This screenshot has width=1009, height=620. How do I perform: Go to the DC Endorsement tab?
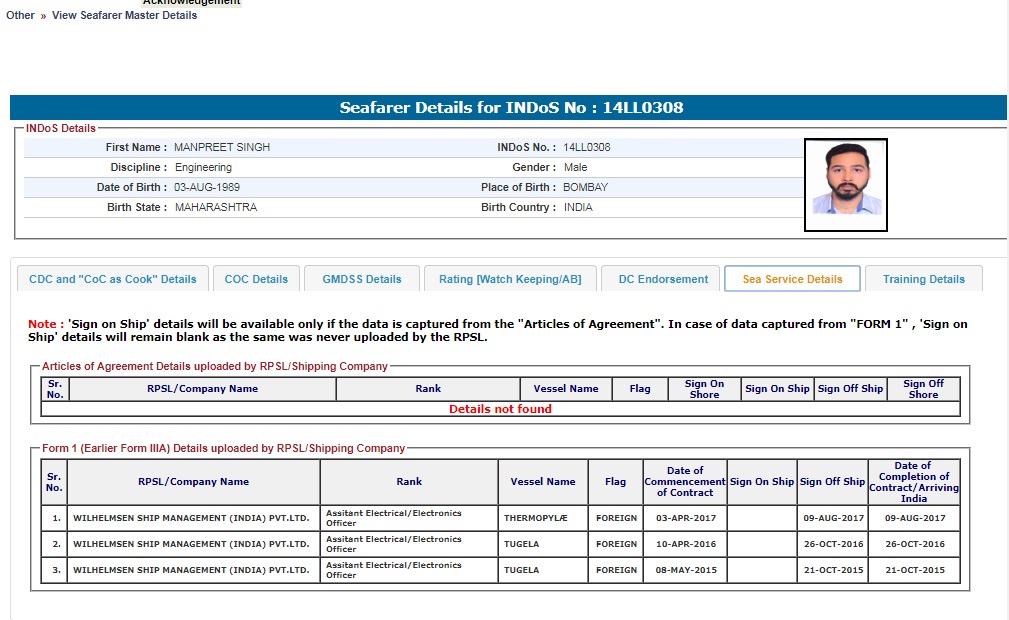coord(663,279)
